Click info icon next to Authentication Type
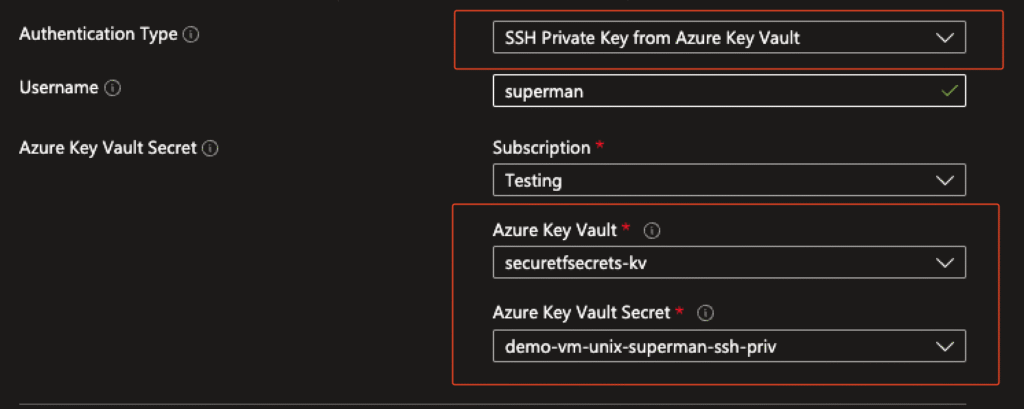The image size is (1024, 409). click(191, 35)
